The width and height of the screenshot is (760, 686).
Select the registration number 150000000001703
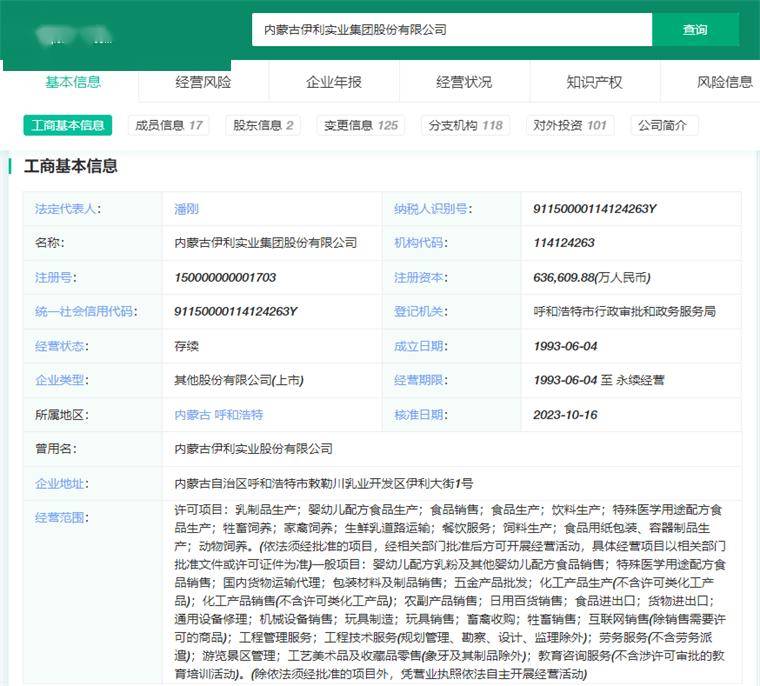(225, 277)
